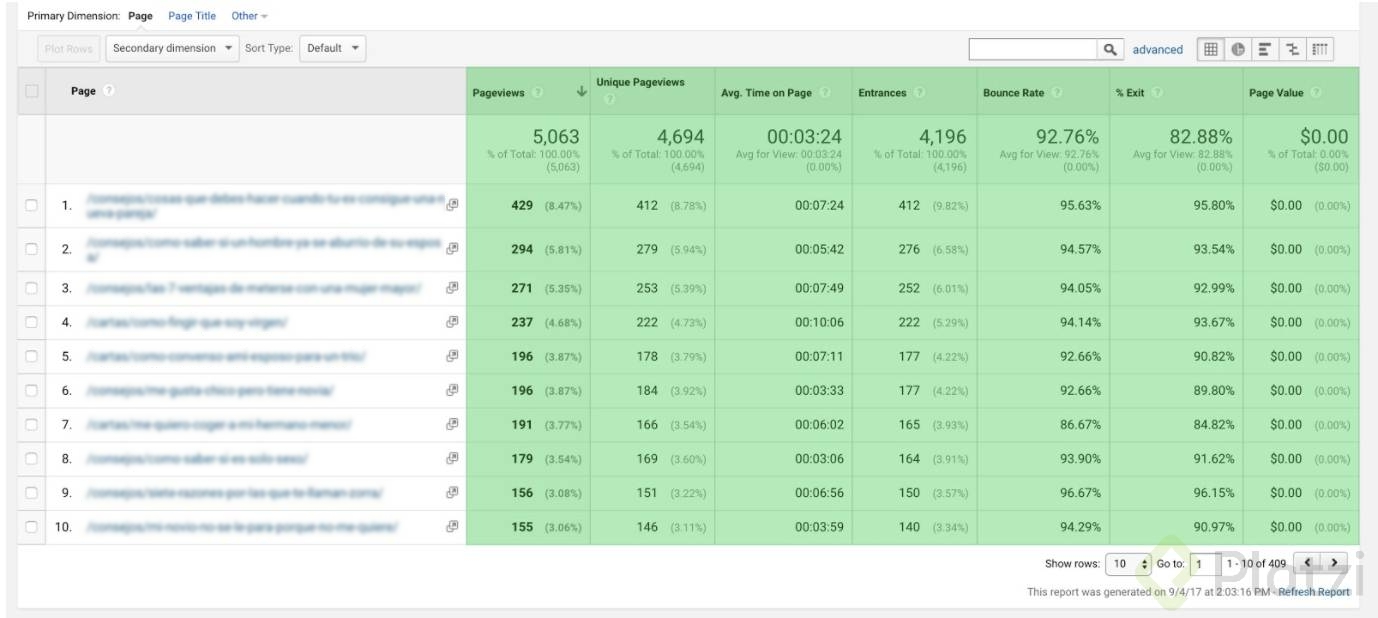The height and width of the screenshot is (618, 1378).
Task: Click the table search input field
Action: (x=1033, y=49)
